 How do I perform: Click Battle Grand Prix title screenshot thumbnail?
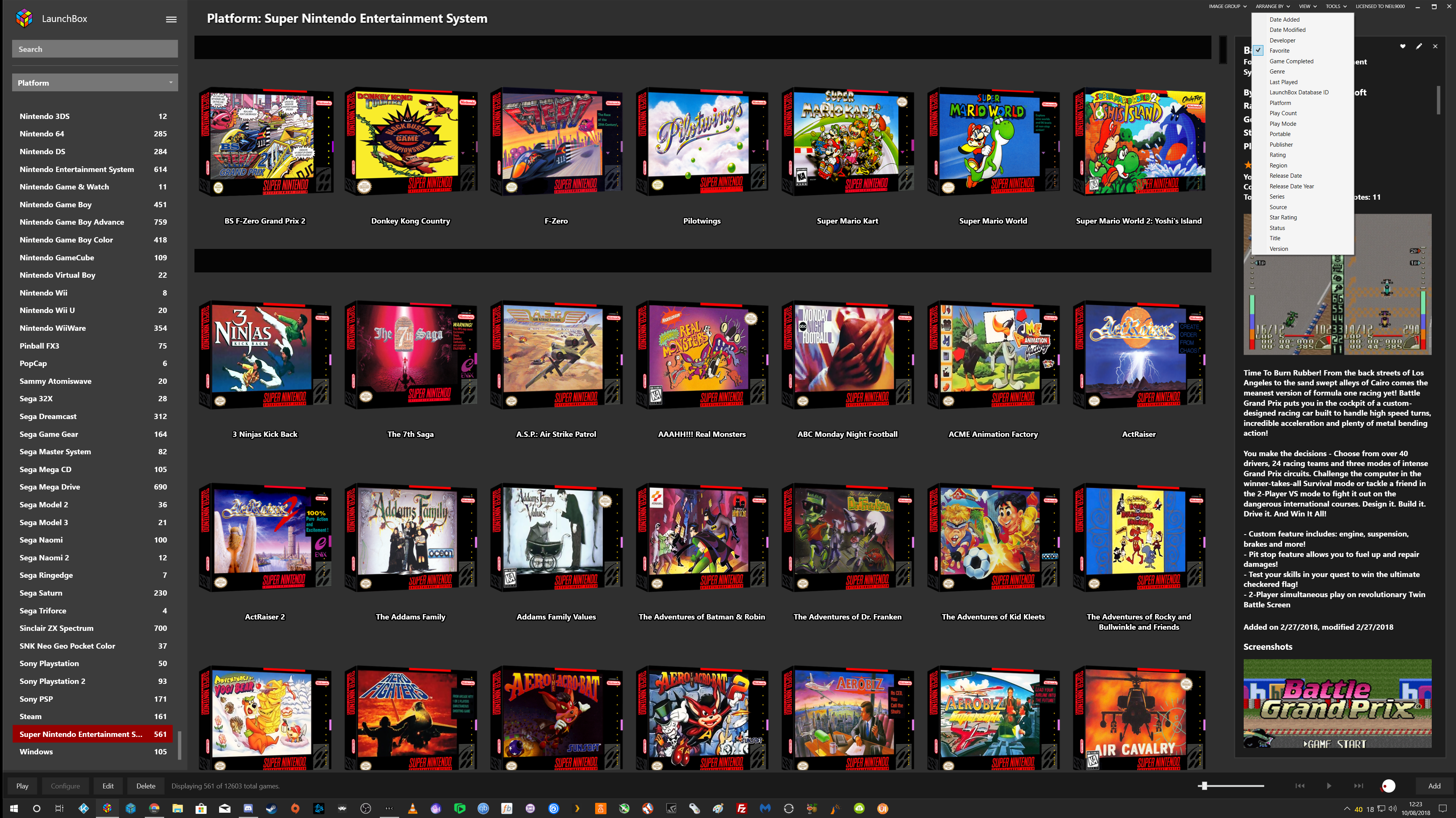pyautogui.click(x=1337, y=703)
